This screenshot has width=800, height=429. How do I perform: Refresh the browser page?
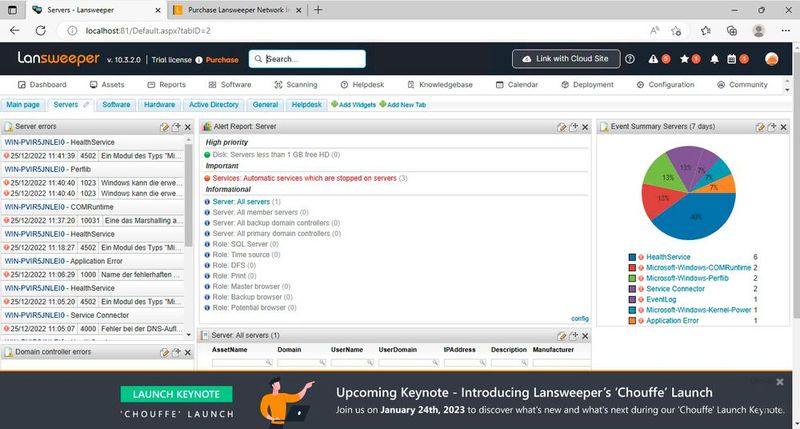tap(40, 31)
